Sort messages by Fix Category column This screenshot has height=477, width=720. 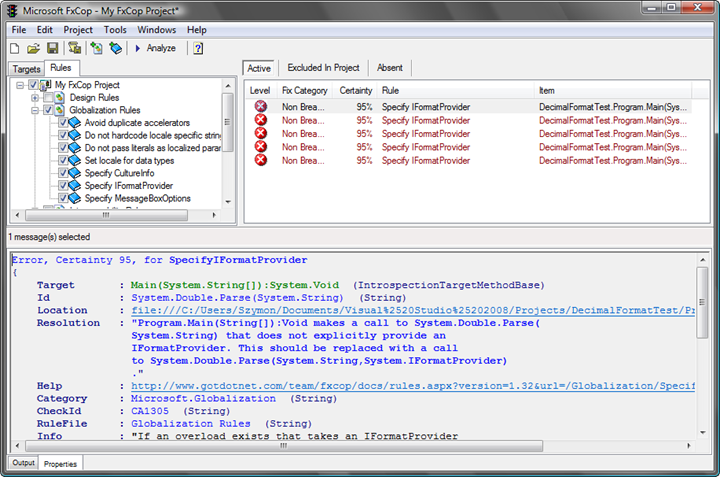tap(305, 90)
